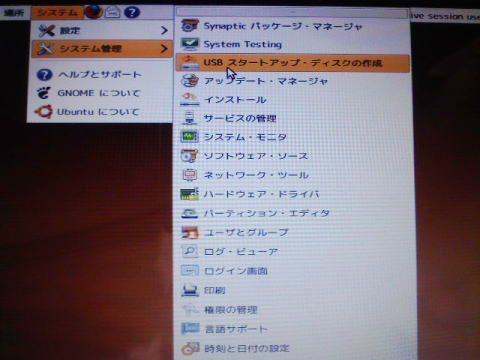Click the 印刷 printer icon

[190, 290]
